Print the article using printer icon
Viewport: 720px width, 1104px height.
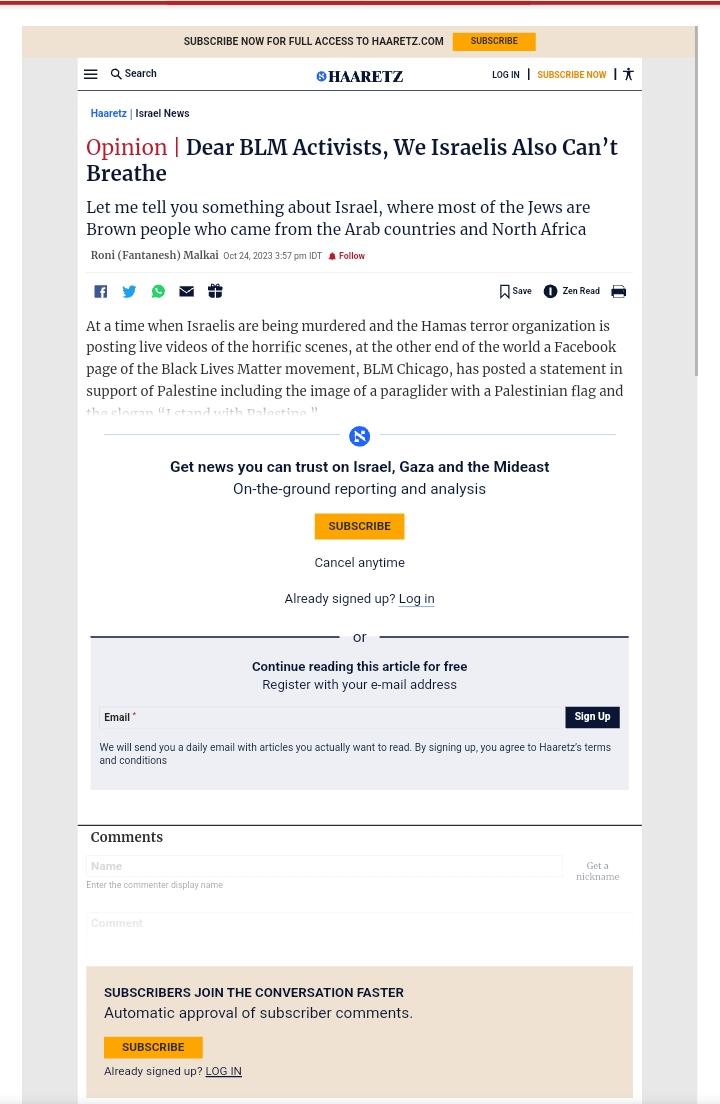[x=618, y=291]
